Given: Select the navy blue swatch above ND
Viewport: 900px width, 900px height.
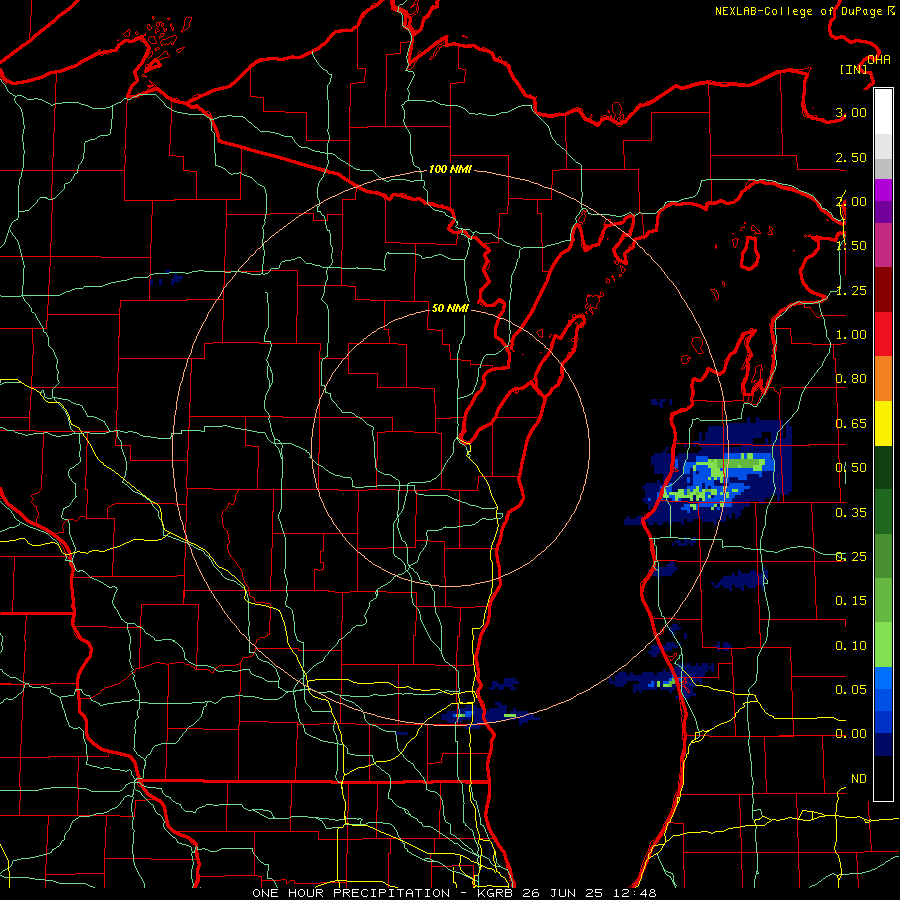Looking at the screenshot, I should click(883, 744).
